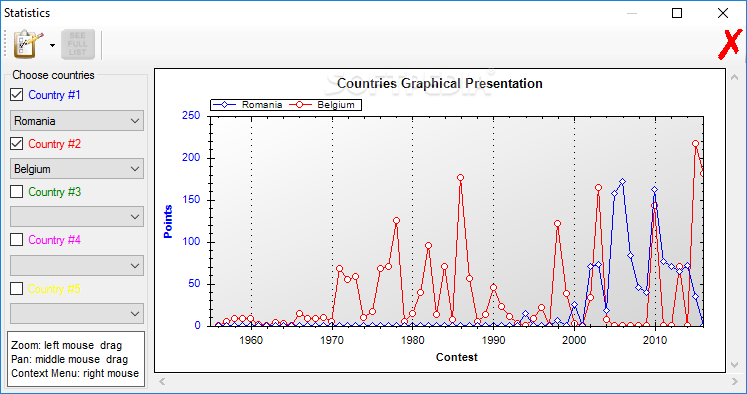
Task: Uncheck the Country #2 checkbox
Action: (17, 143)
